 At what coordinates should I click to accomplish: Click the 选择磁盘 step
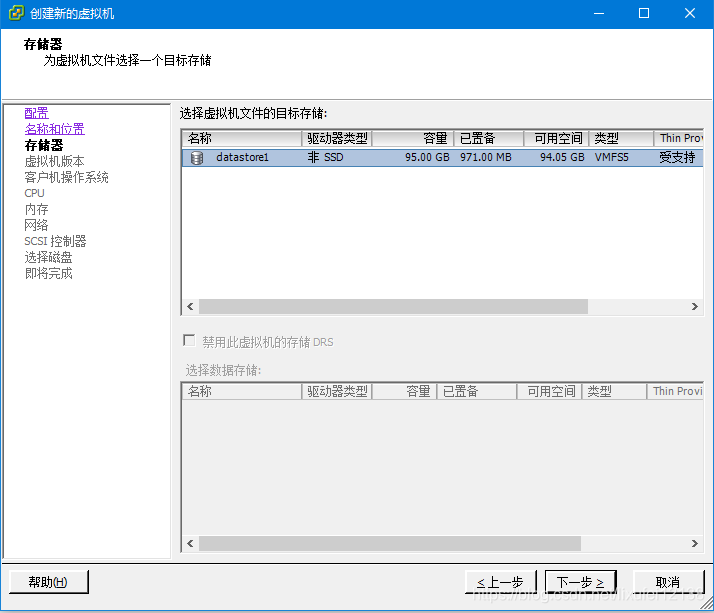click(48, 257)
